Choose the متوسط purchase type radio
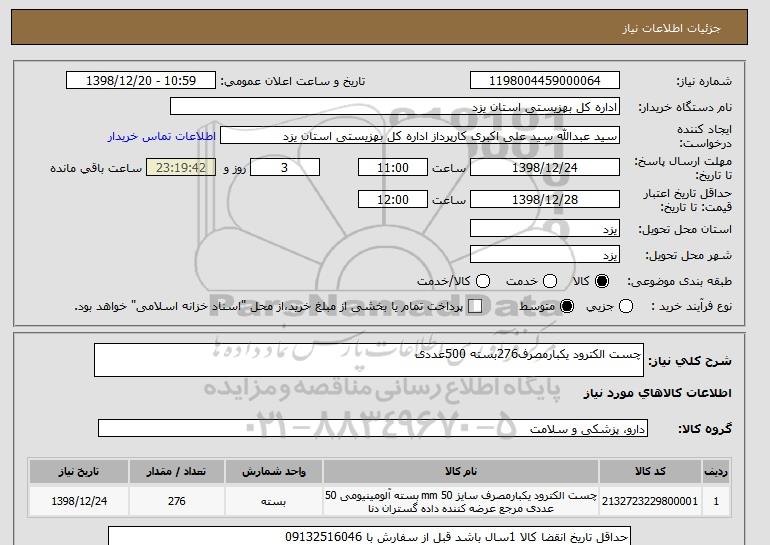Screen dimensions: 770x545 click(567, 306)
